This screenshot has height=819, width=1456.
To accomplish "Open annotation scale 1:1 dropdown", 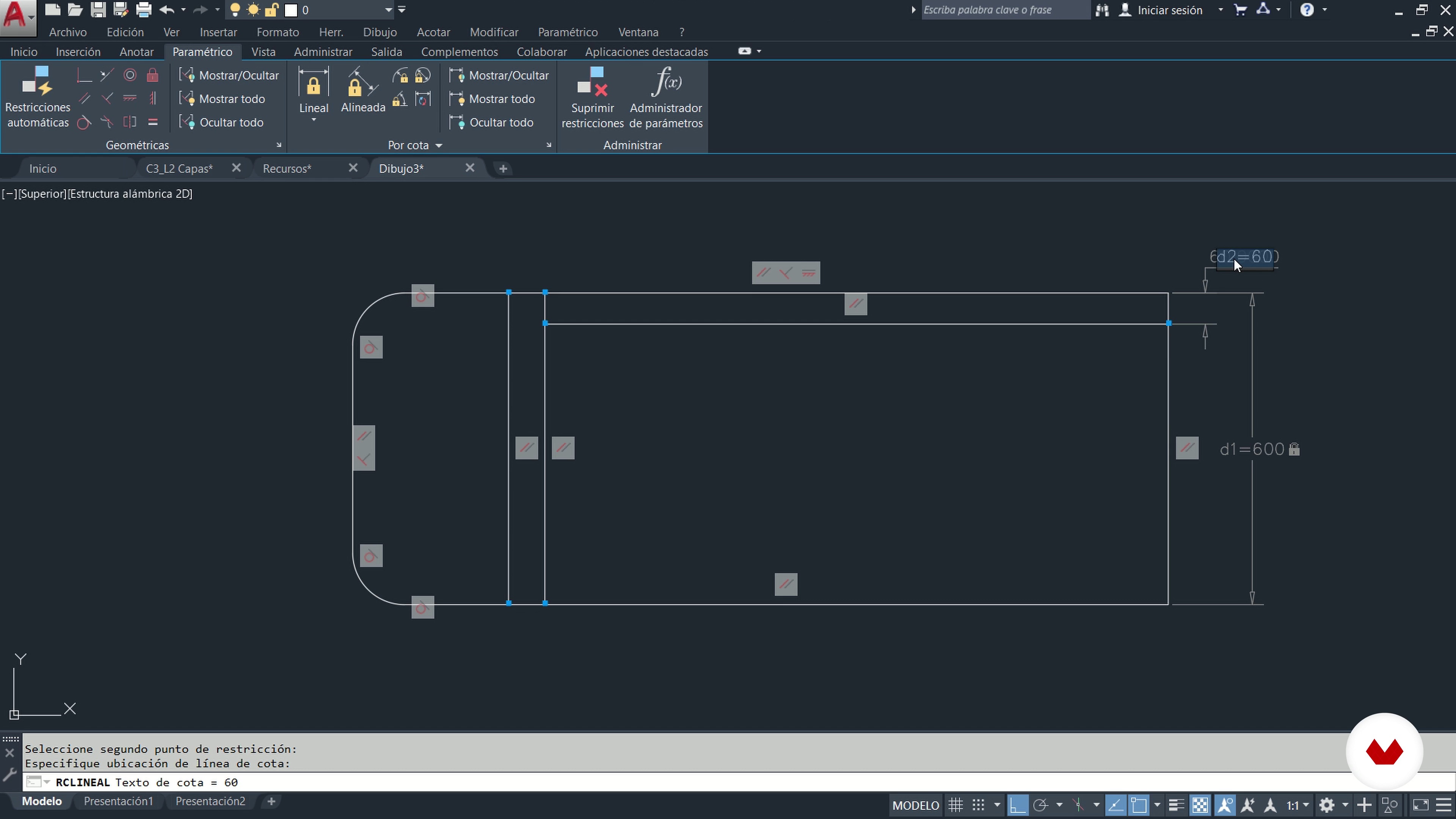I will (x=1298, y=805).
